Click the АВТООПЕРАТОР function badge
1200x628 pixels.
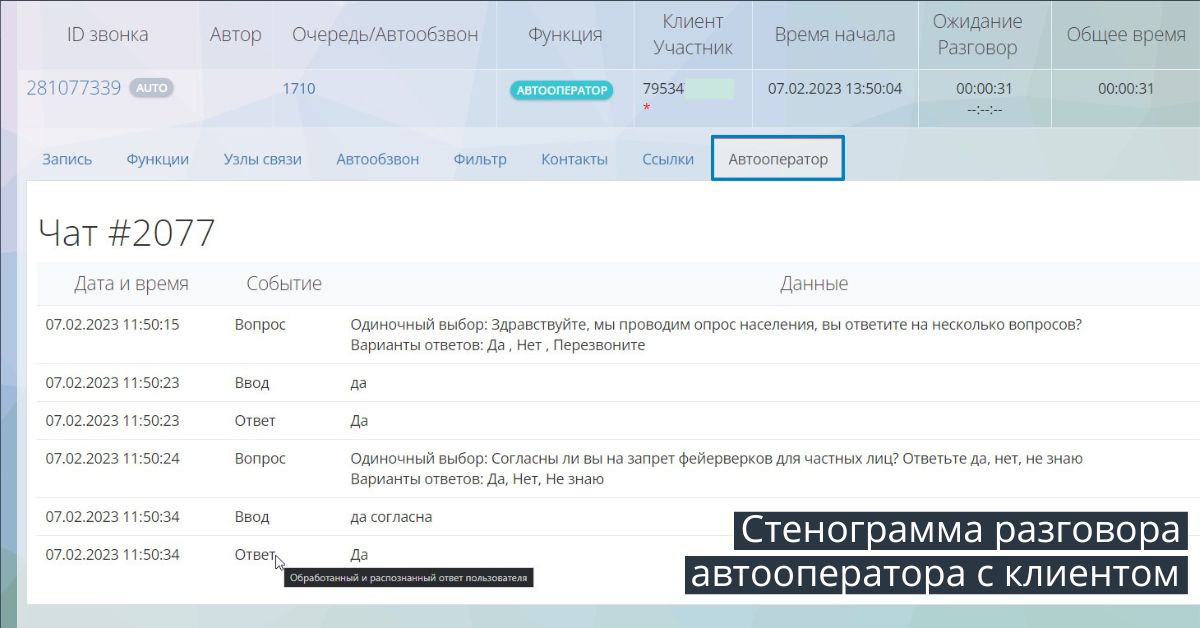point(562,90)
